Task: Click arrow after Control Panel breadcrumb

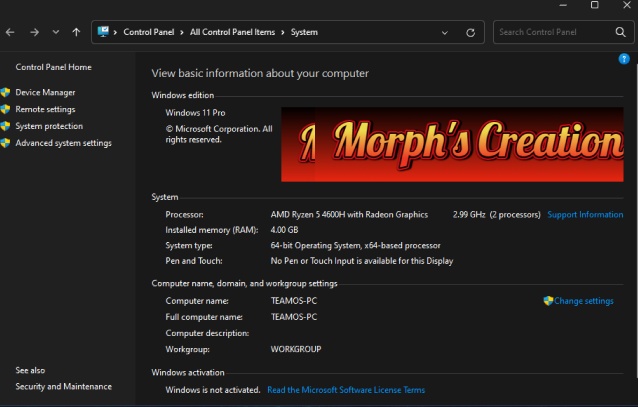Action: pyautogui.click(x=181, y=32)
